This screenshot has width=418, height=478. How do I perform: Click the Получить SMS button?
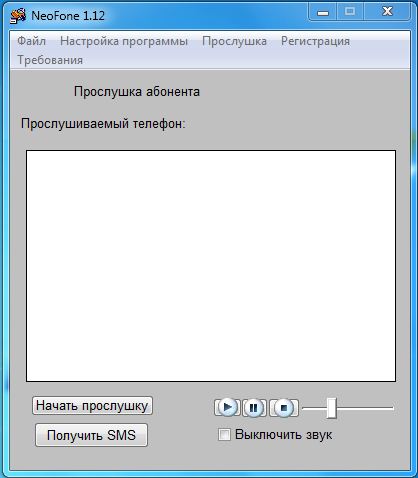pyautogui.click(x=91, y=435)
